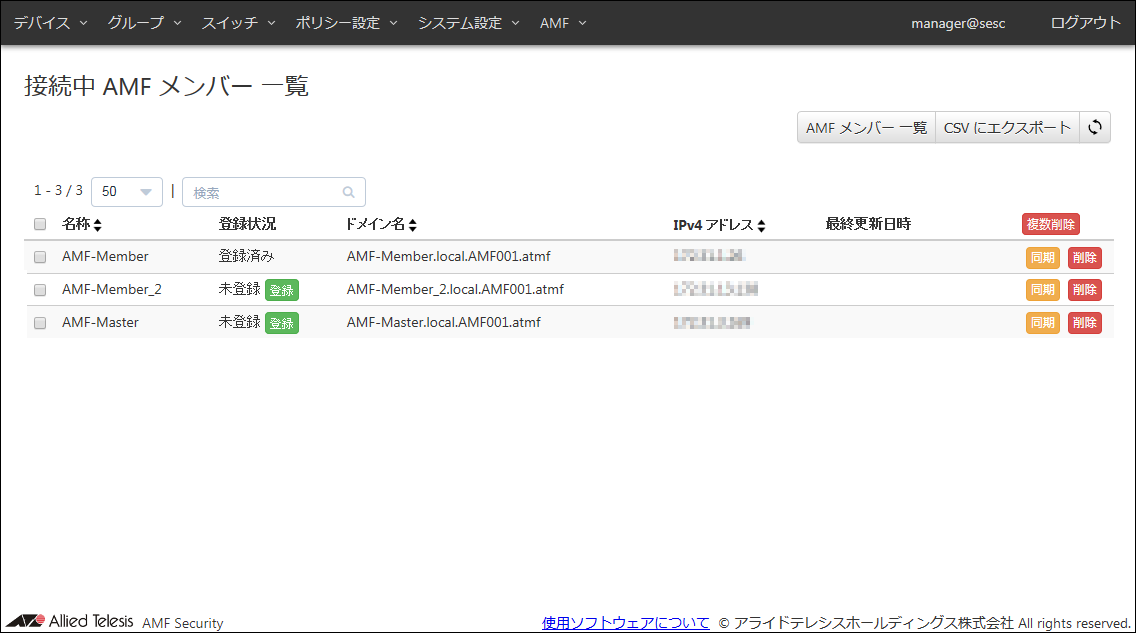Delete AMF-Member using its 削除 button
The height and width of the screenshot is (633, 1136).
[x=1084, y=257]
